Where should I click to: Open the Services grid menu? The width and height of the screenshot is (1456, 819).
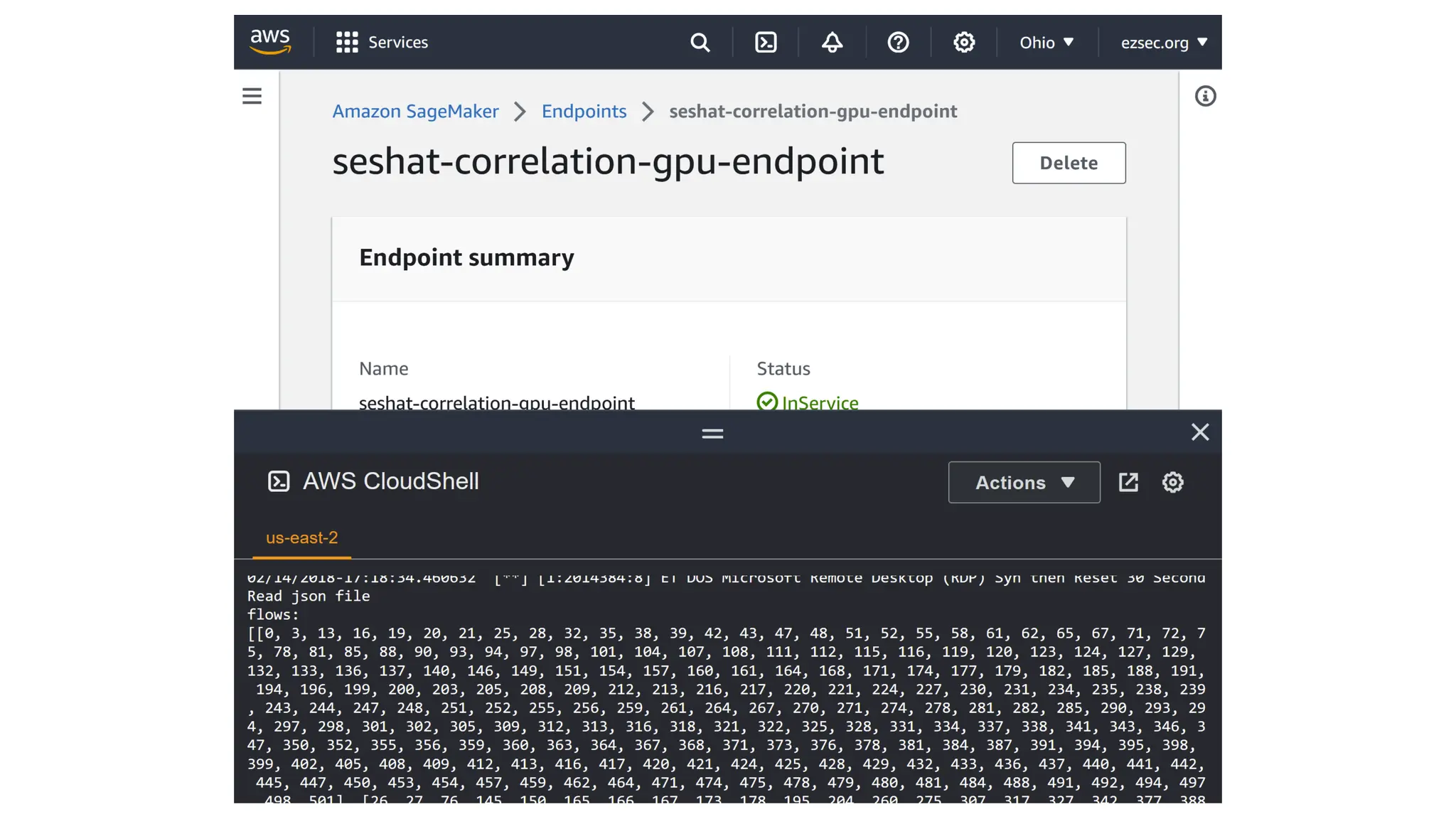pos(347,42)
